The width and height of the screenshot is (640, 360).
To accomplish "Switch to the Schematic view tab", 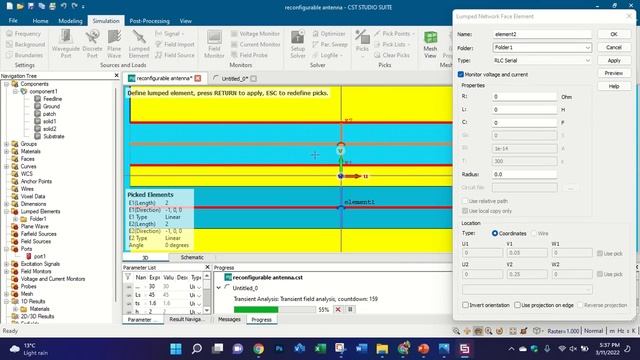I will [x=192, y=257].
